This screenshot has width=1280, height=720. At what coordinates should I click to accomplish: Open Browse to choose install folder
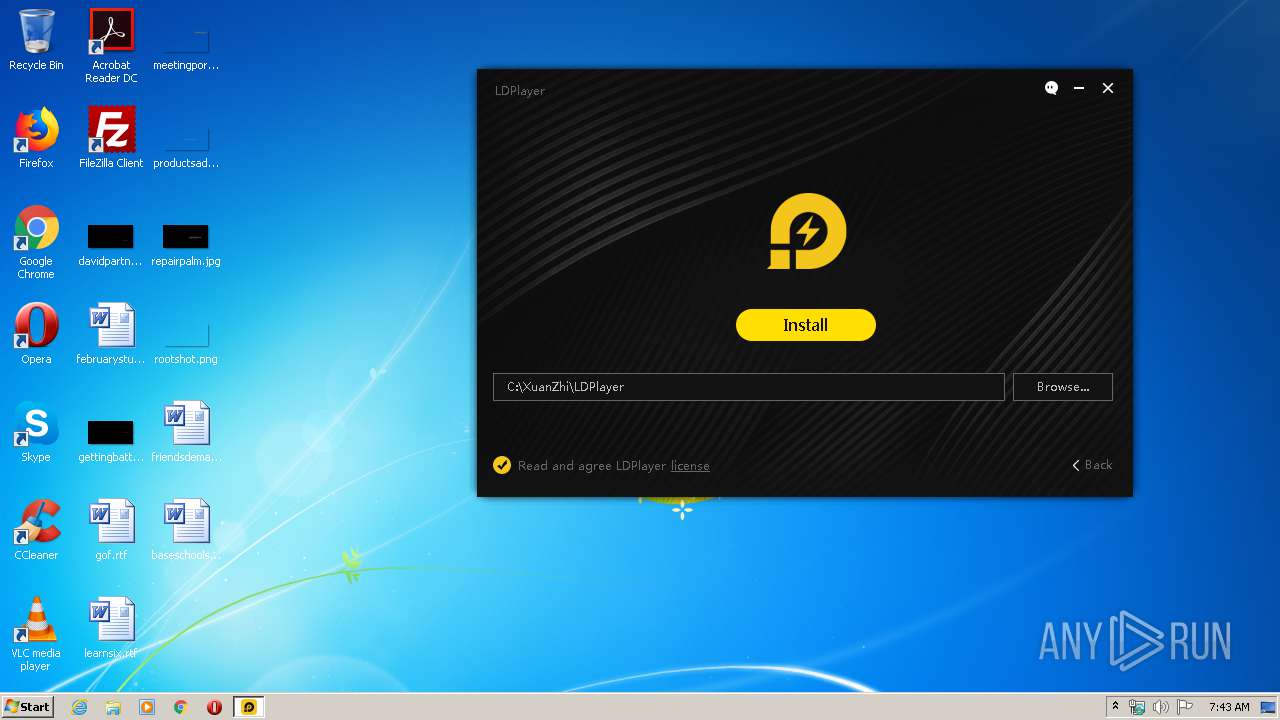[x=1062, y=387]
